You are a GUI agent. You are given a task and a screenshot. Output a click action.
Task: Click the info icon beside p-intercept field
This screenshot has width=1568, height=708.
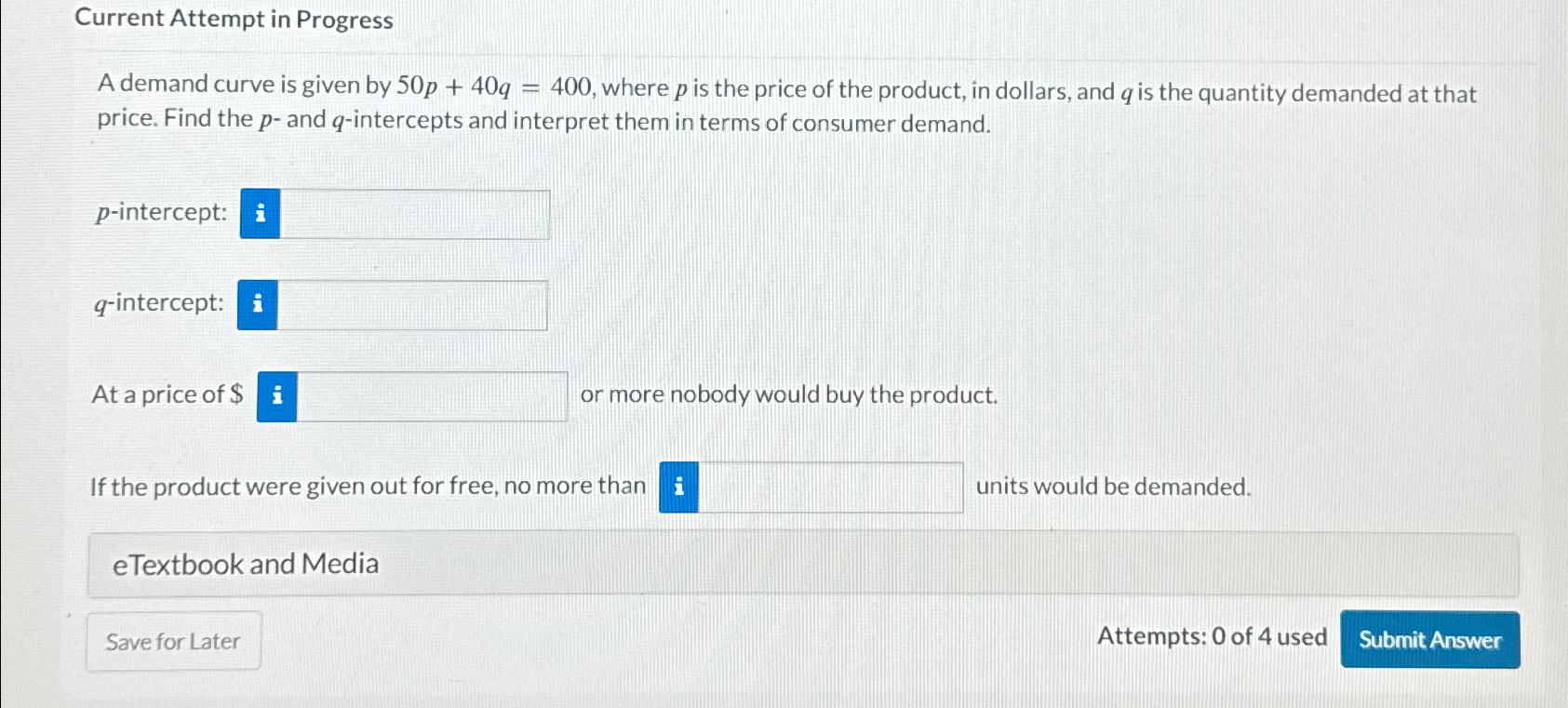click(261, 213)
